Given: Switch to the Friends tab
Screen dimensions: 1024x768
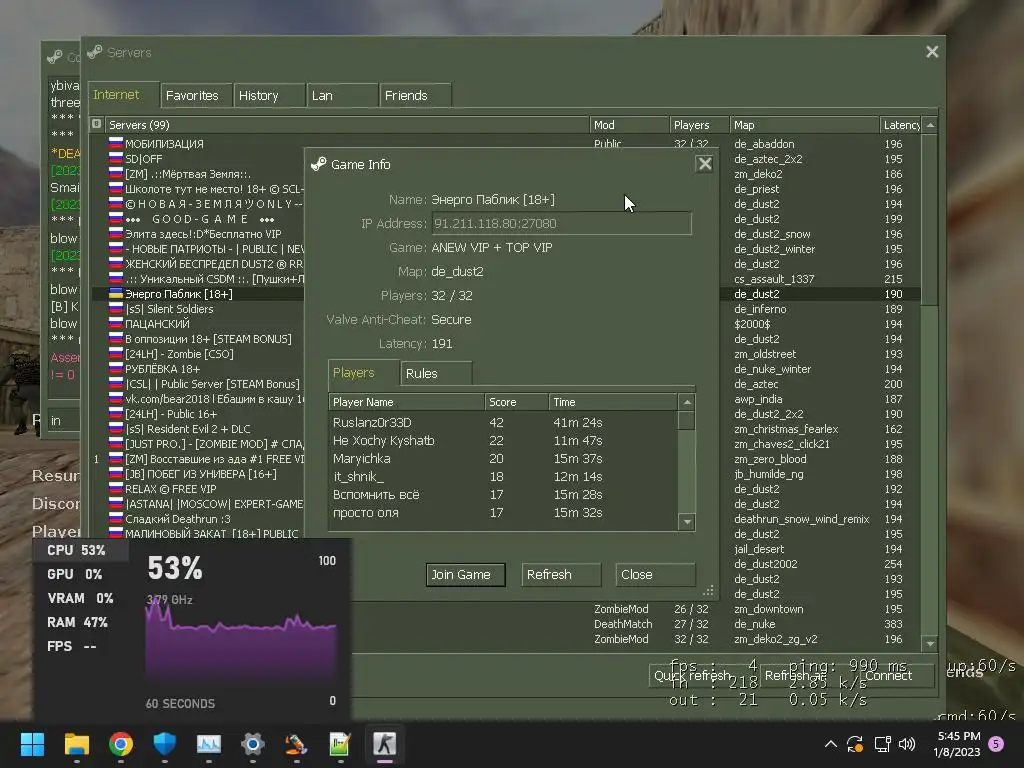Looking at the screenshot, I should pyautogui.click(x=415, y=95).
